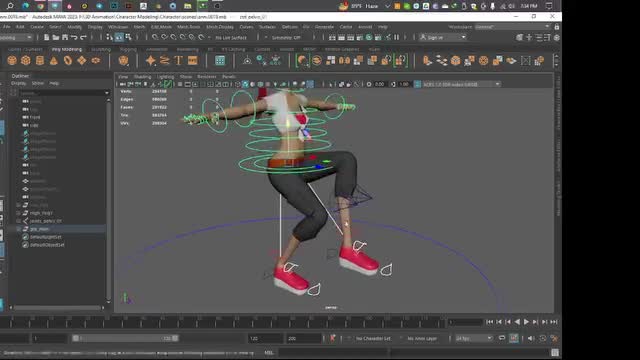Switch to the Sculpting shelf tab
The image size is (640, 360).
(x=101, y=49)
